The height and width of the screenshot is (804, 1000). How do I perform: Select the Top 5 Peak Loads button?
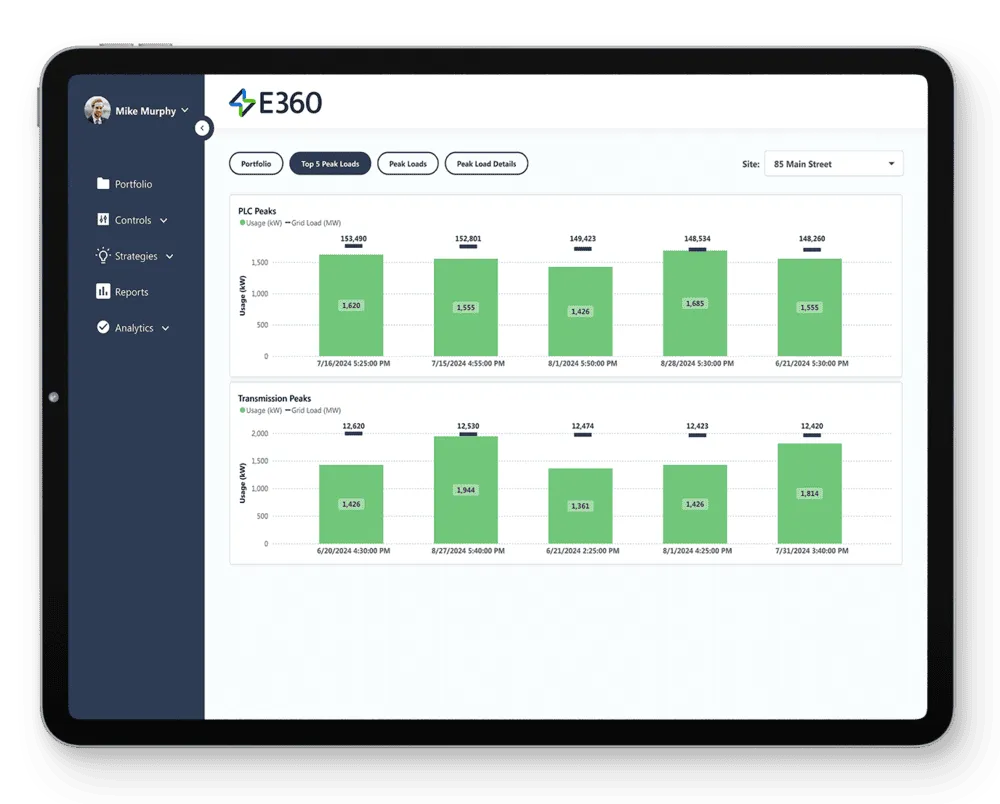[x=330, y=163]
